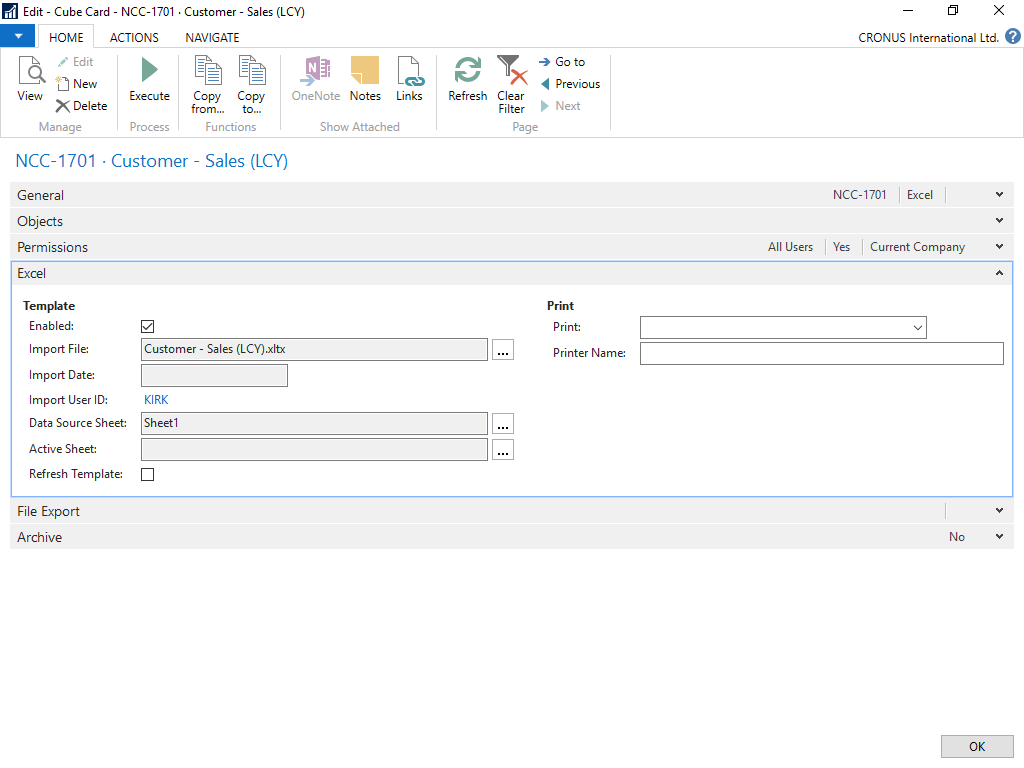Check the Refresh Template checkbox
The height and width of the screenshot is (768, 1024).
148,475
